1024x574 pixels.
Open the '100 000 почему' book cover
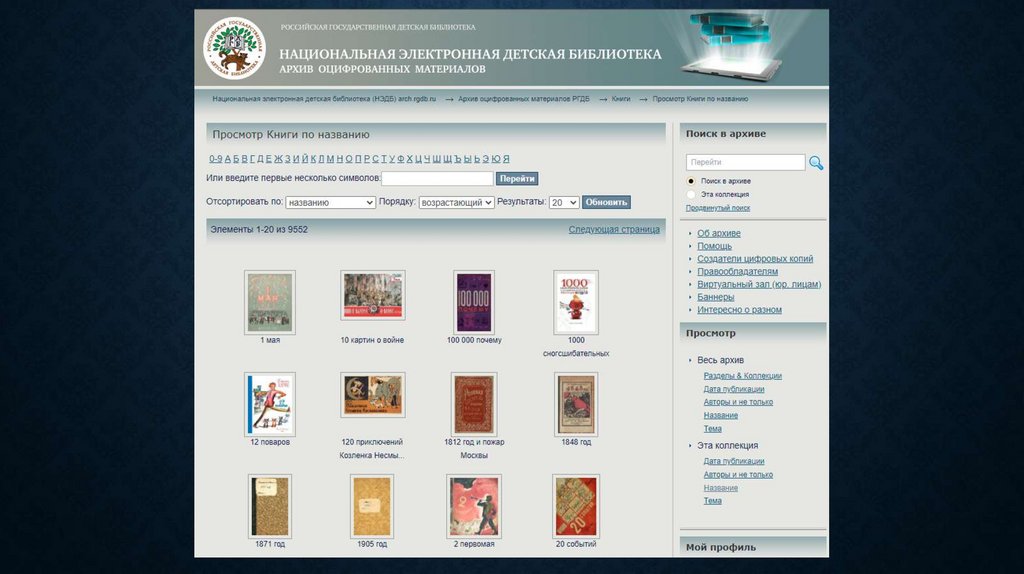click(x=474, y=302)
